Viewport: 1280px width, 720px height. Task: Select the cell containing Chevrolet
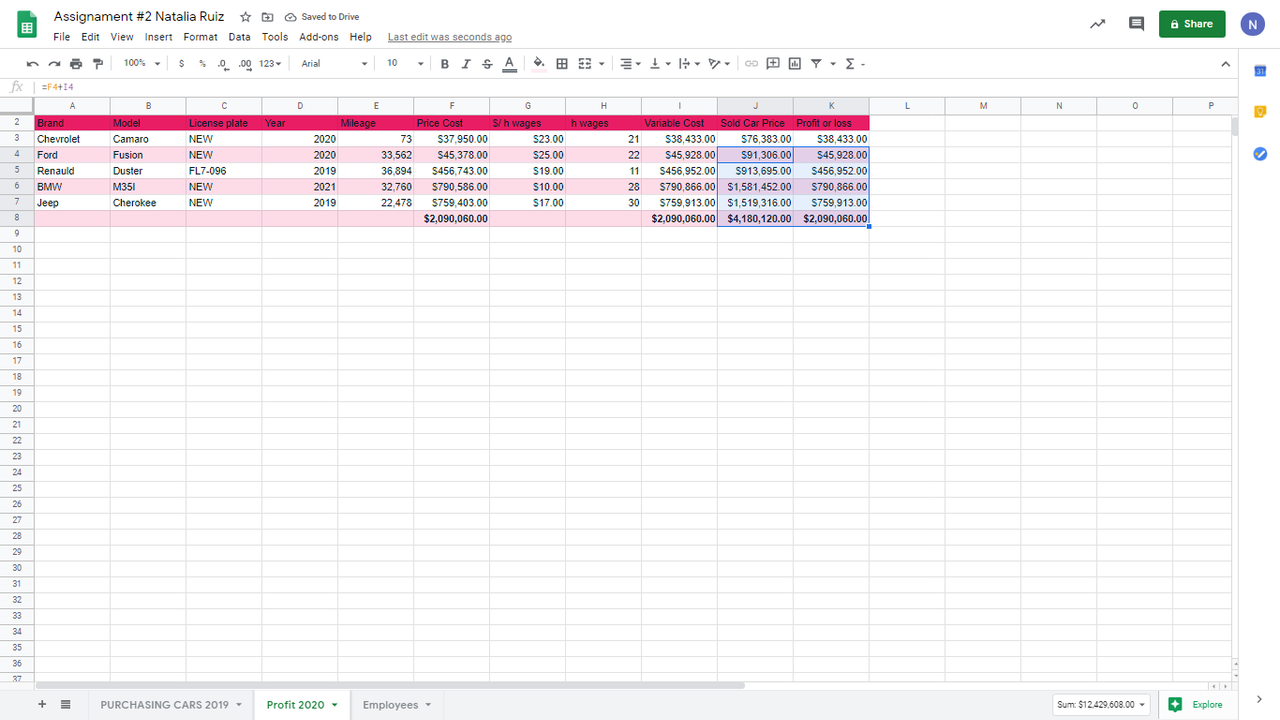pos(72,139)
